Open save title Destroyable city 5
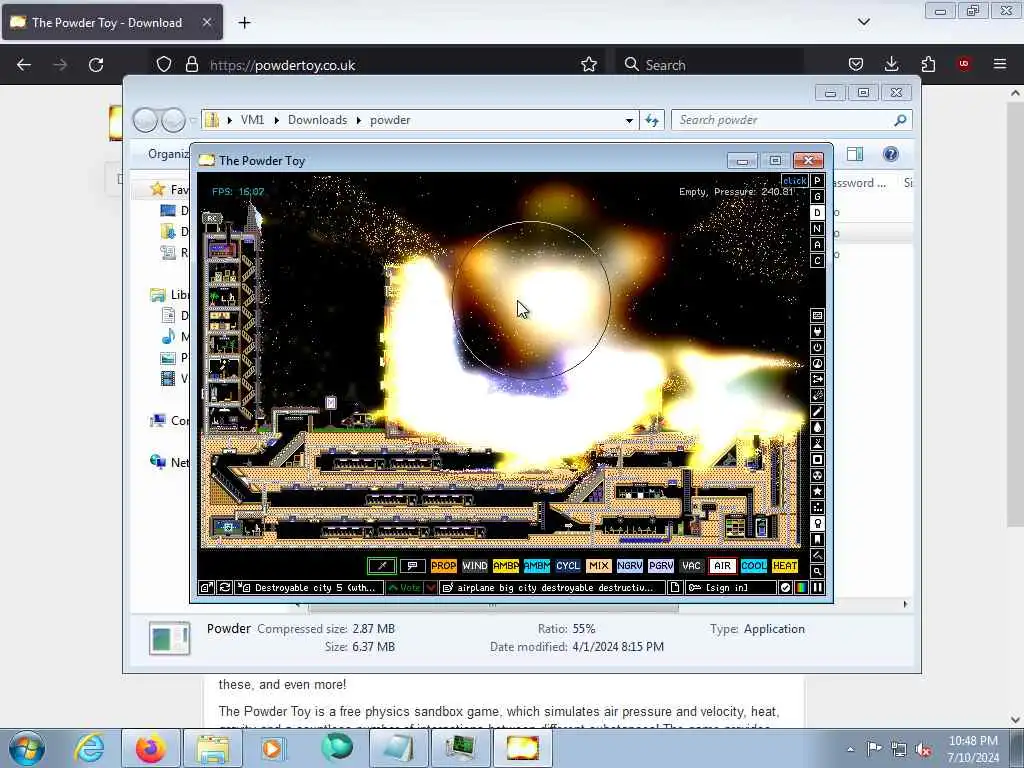The width and height of the screenshot is (1024, 768). coord(309,588)
